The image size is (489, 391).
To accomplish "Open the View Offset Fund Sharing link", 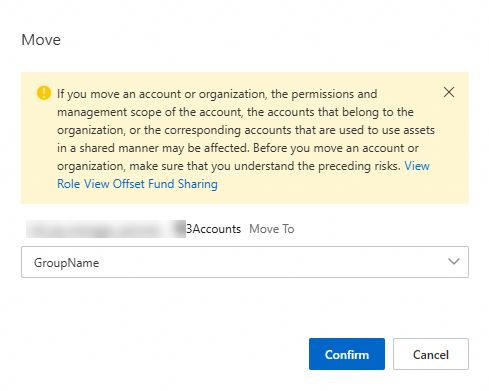I will [x=151, y=184].
